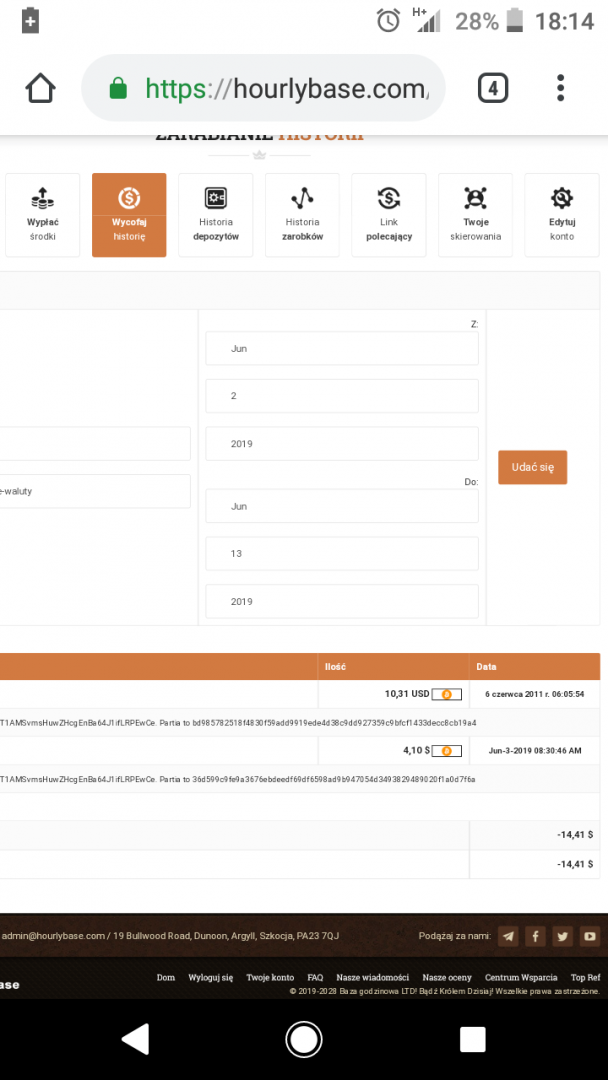The image size is (608, 1080).
Task: Click the Centrum Wsparcia footer link
Action: click(521, 977)
